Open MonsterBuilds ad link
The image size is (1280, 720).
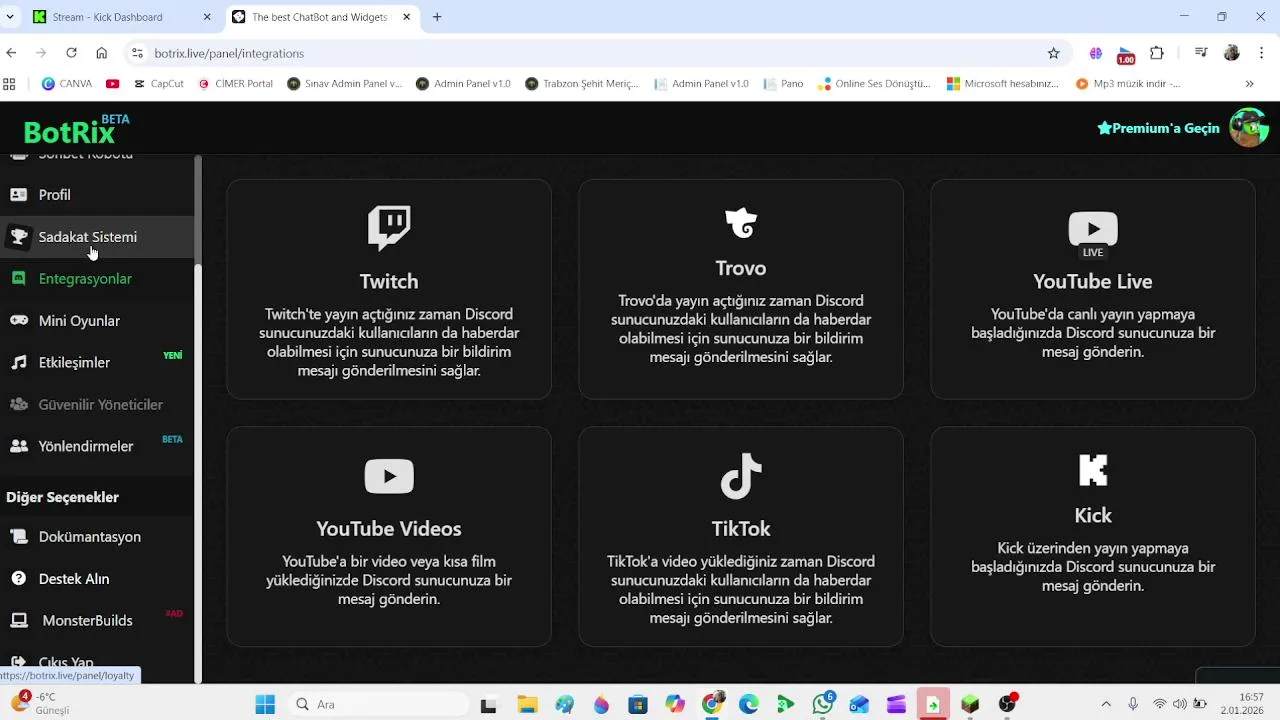(x=97, y=621)
